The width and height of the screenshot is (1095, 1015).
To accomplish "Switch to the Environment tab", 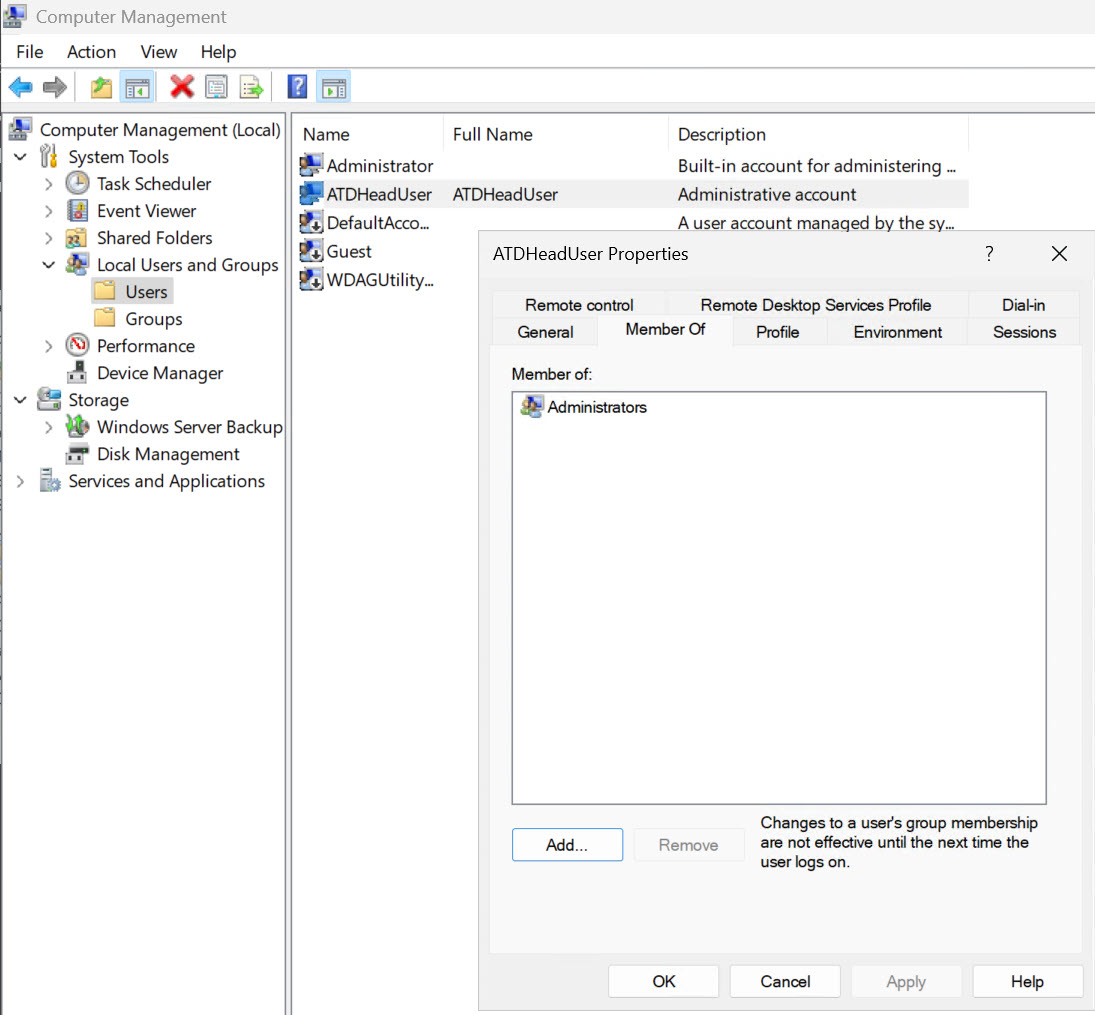I will pos(897,332).
